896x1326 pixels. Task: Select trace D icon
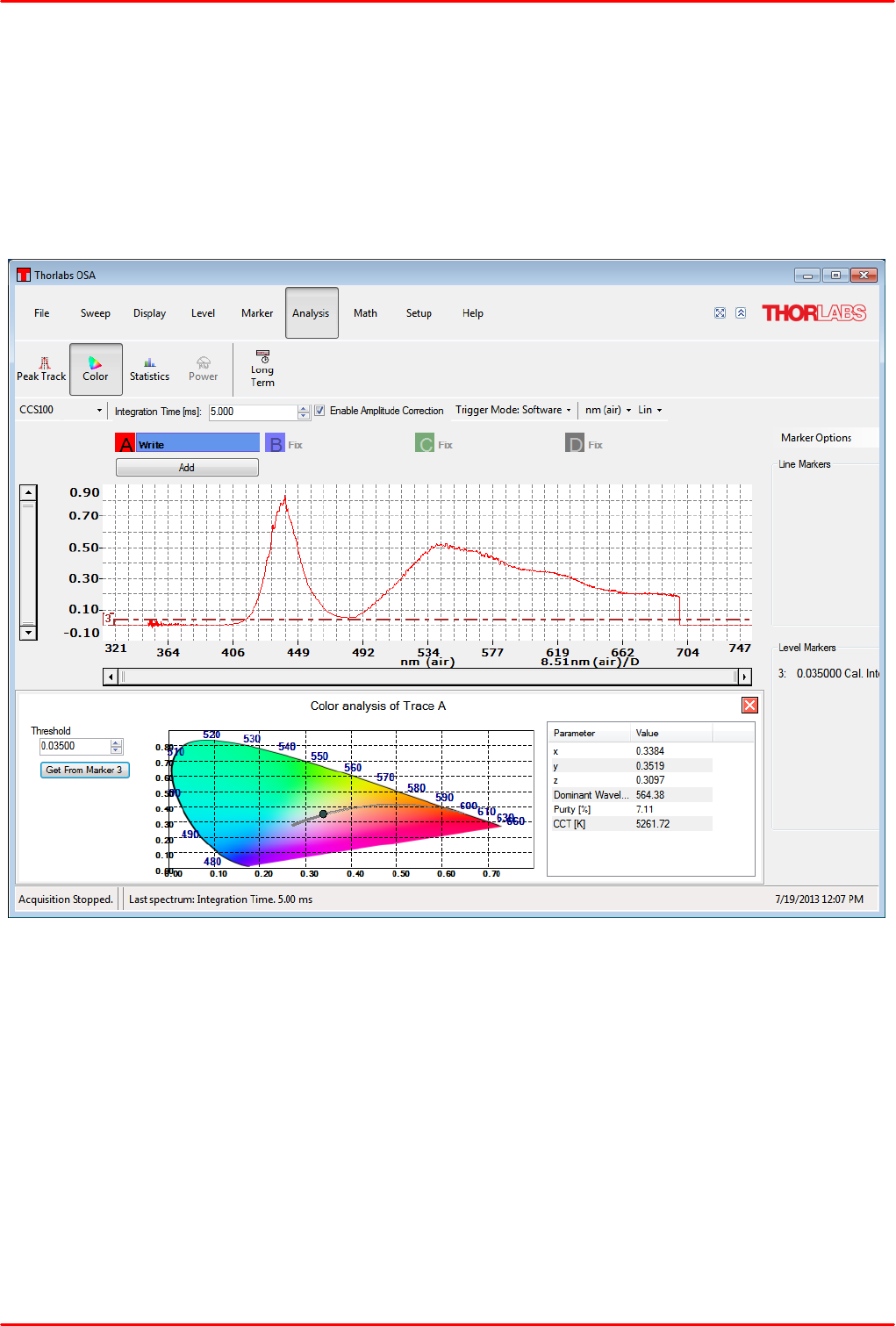pyautogui.click(x=575, y=444)
